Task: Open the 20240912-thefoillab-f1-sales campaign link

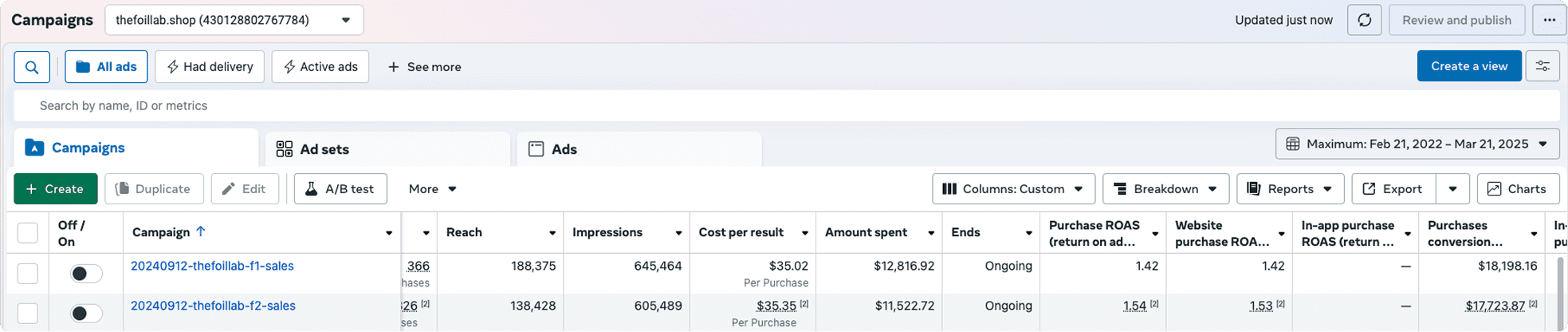Action: (212, 266)
